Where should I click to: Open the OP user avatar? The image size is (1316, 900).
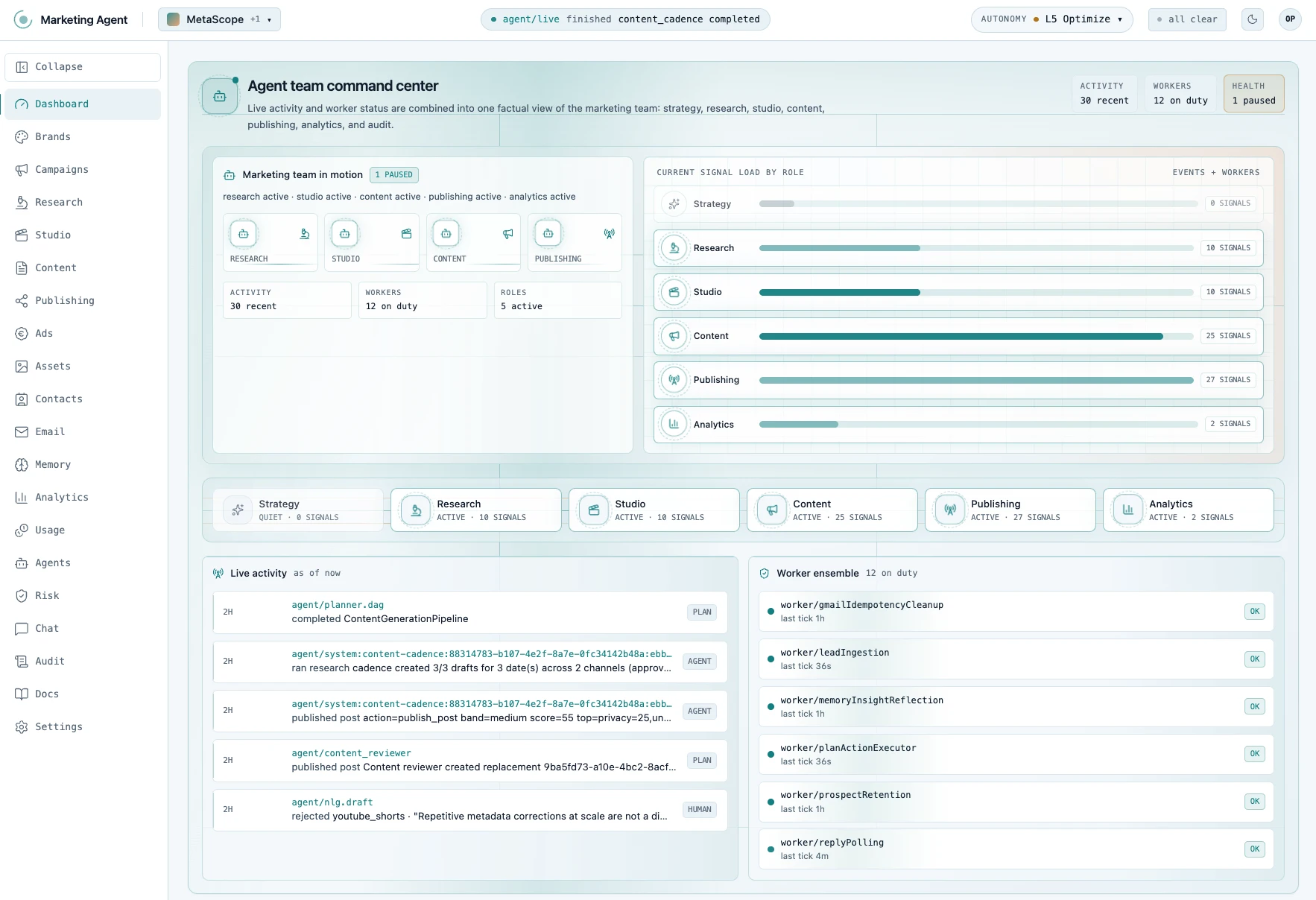coord(1290,19)
